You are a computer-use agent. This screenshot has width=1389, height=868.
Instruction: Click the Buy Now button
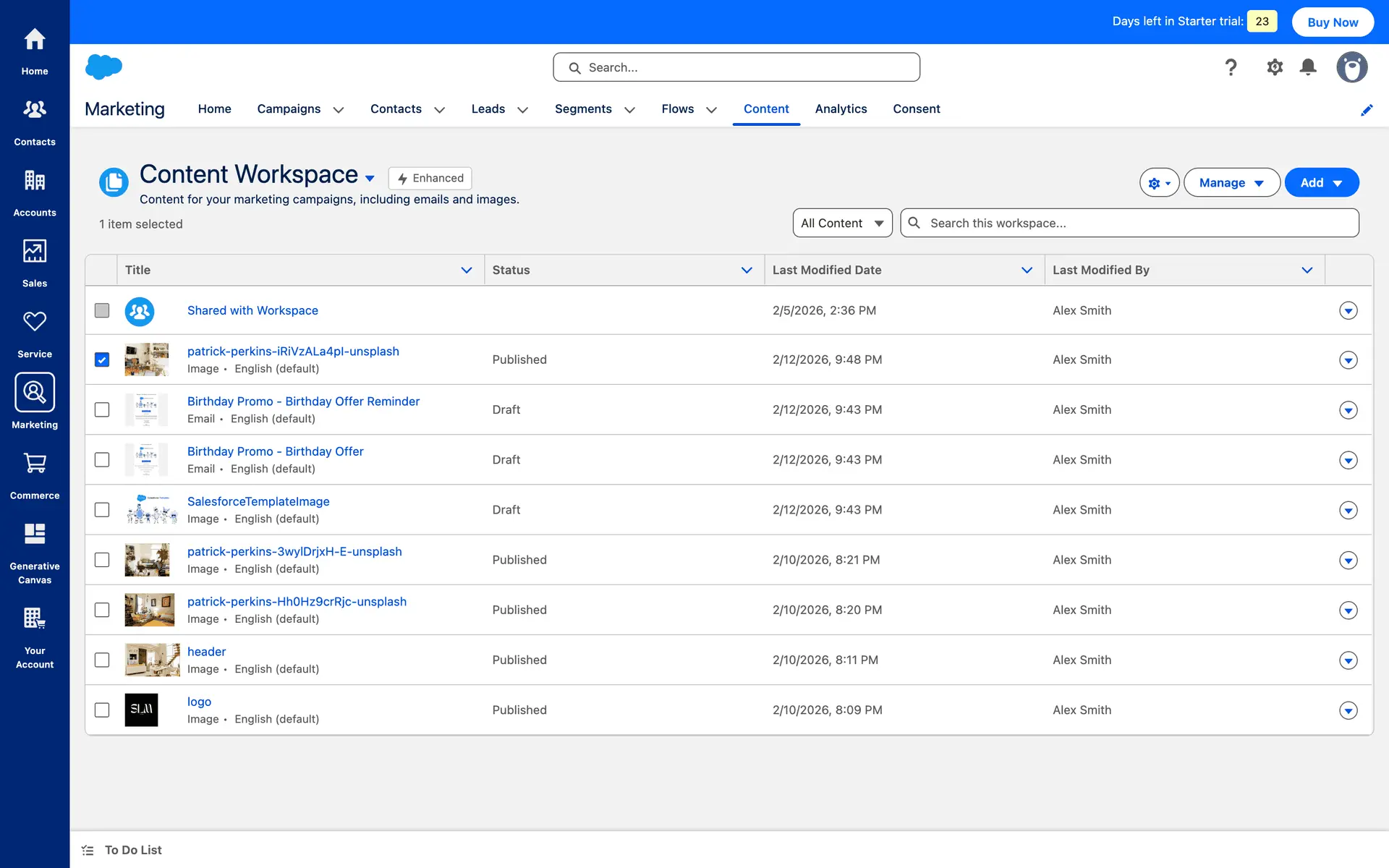click(x=1333, y=22)
